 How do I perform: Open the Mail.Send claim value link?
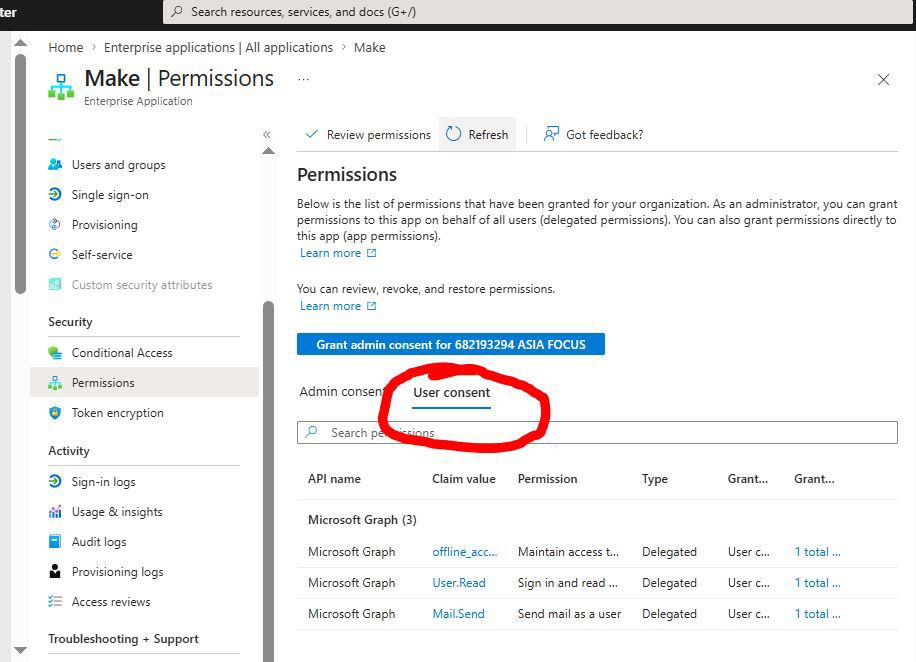point(458,614)
